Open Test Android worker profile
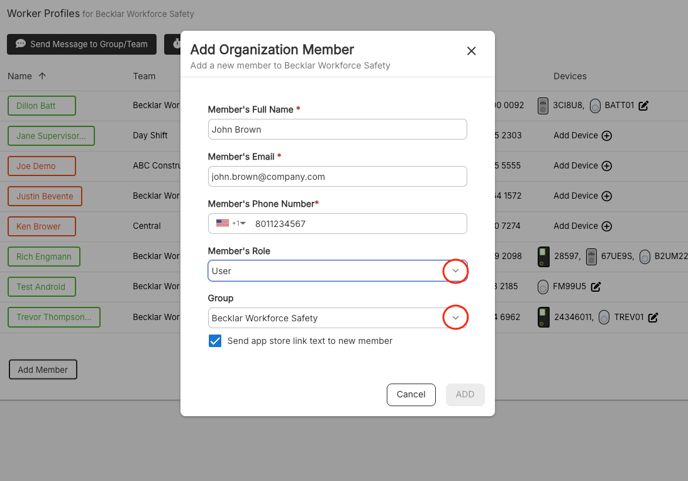688x481 pixels. coord(42,287)
